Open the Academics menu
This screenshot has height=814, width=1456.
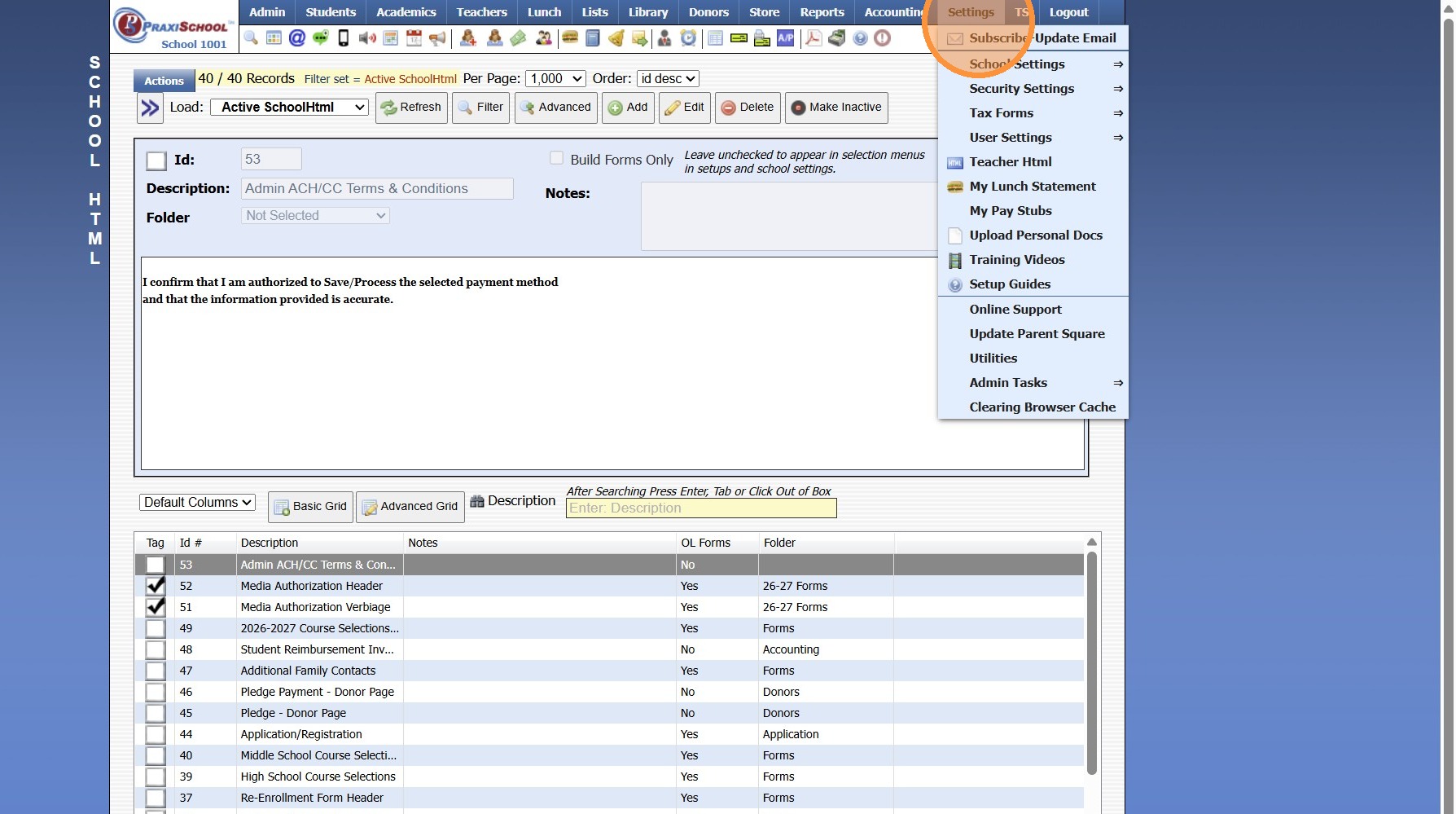click(406, 12)
